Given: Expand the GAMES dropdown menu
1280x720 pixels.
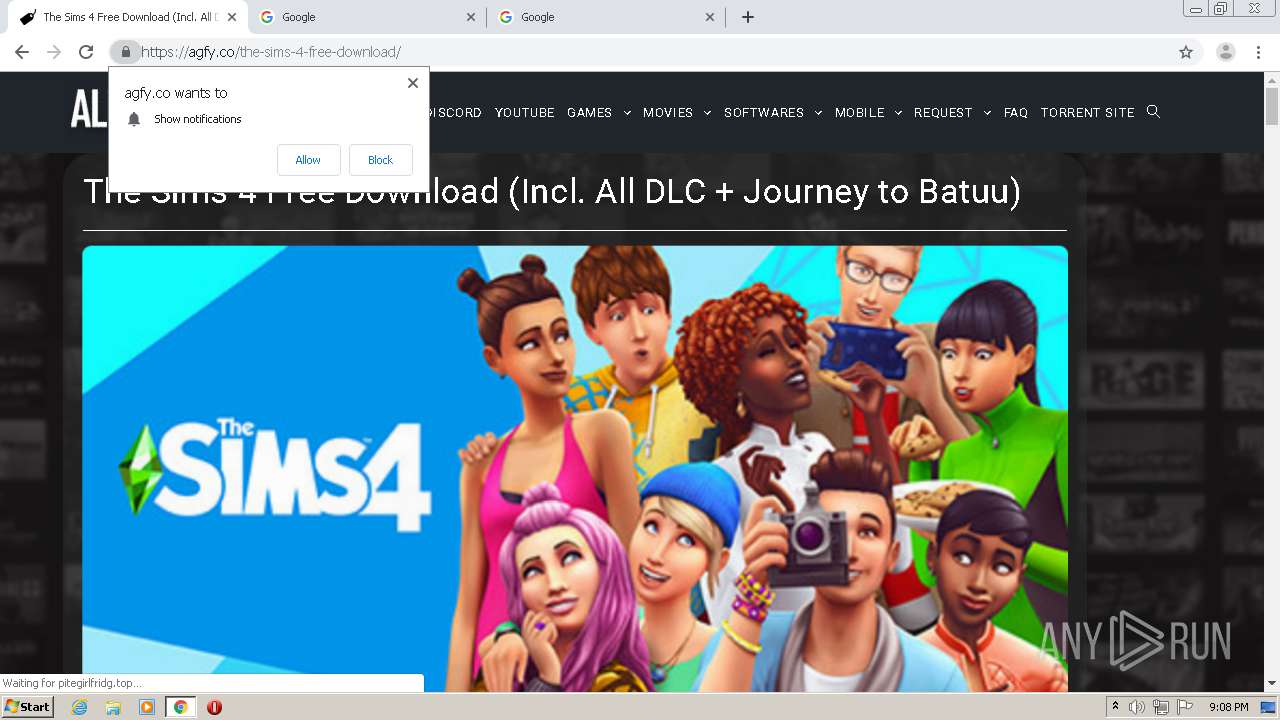Looking at the screenshot, I should (598, 113).
